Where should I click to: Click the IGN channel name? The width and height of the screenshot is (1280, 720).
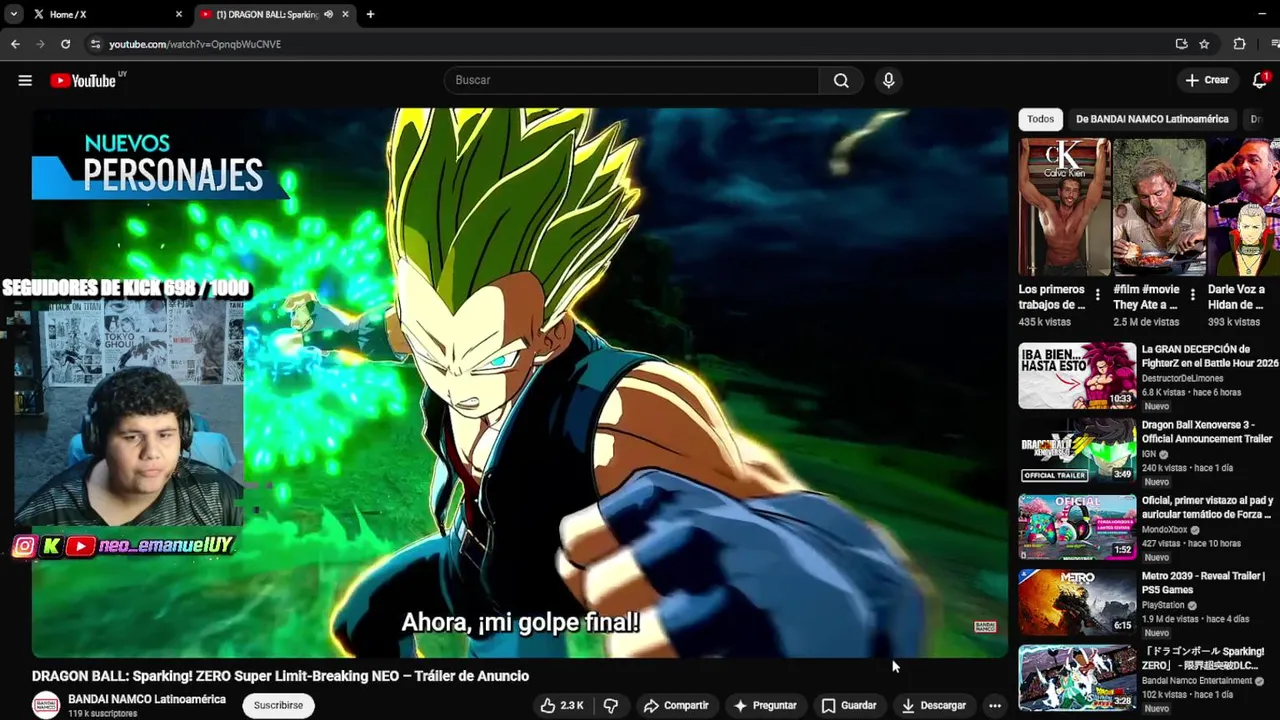click(x=1149, y=454)
